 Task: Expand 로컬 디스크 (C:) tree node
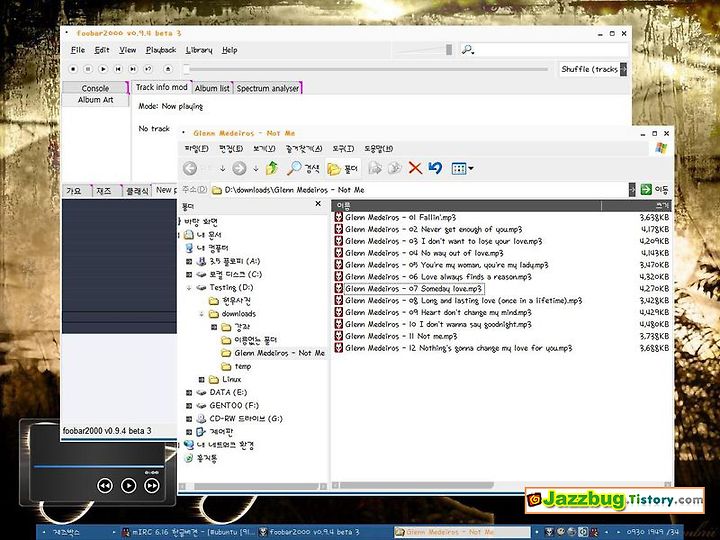point(189,275)
